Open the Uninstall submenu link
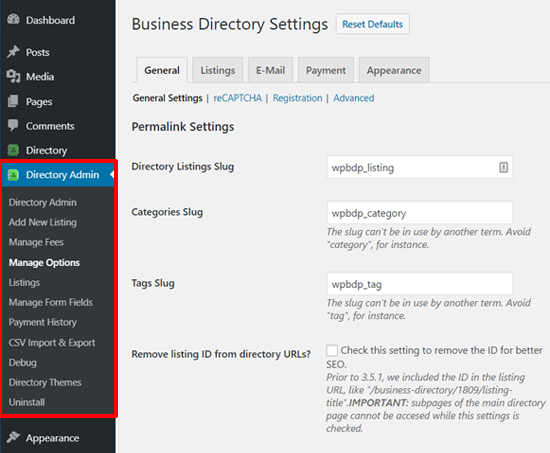 tap(27, 402)
